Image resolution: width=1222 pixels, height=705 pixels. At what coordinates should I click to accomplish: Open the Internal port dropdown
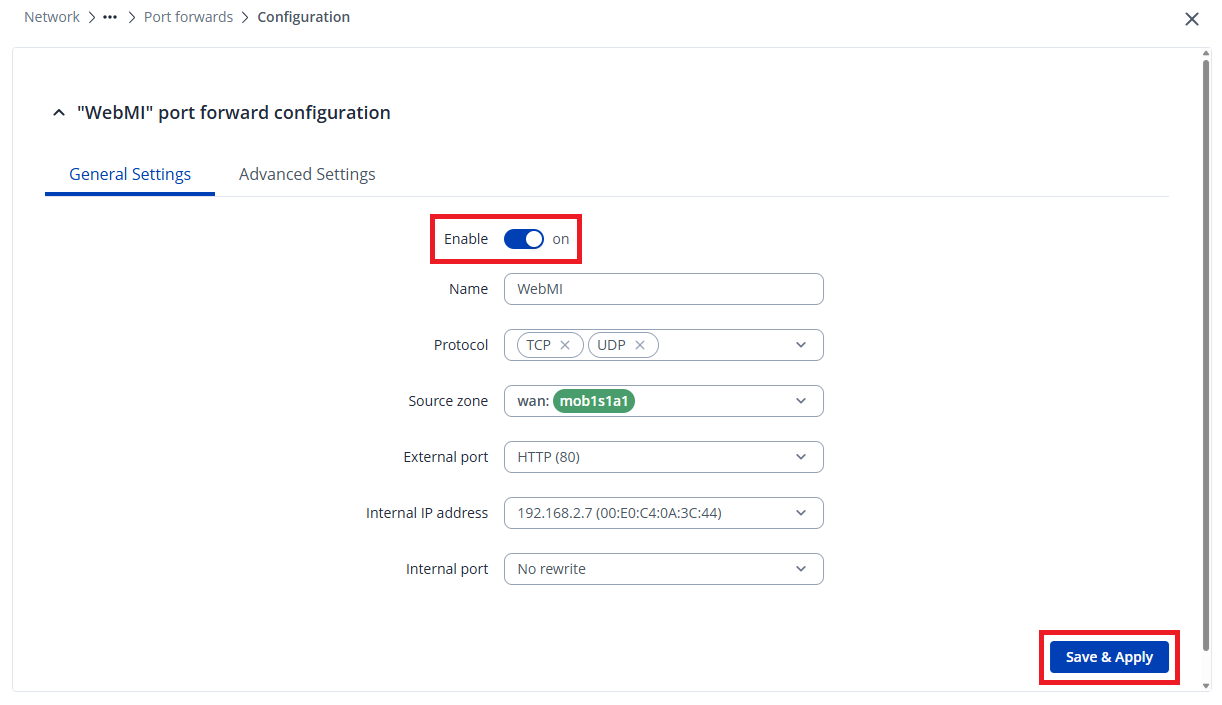tap(801, 569)
